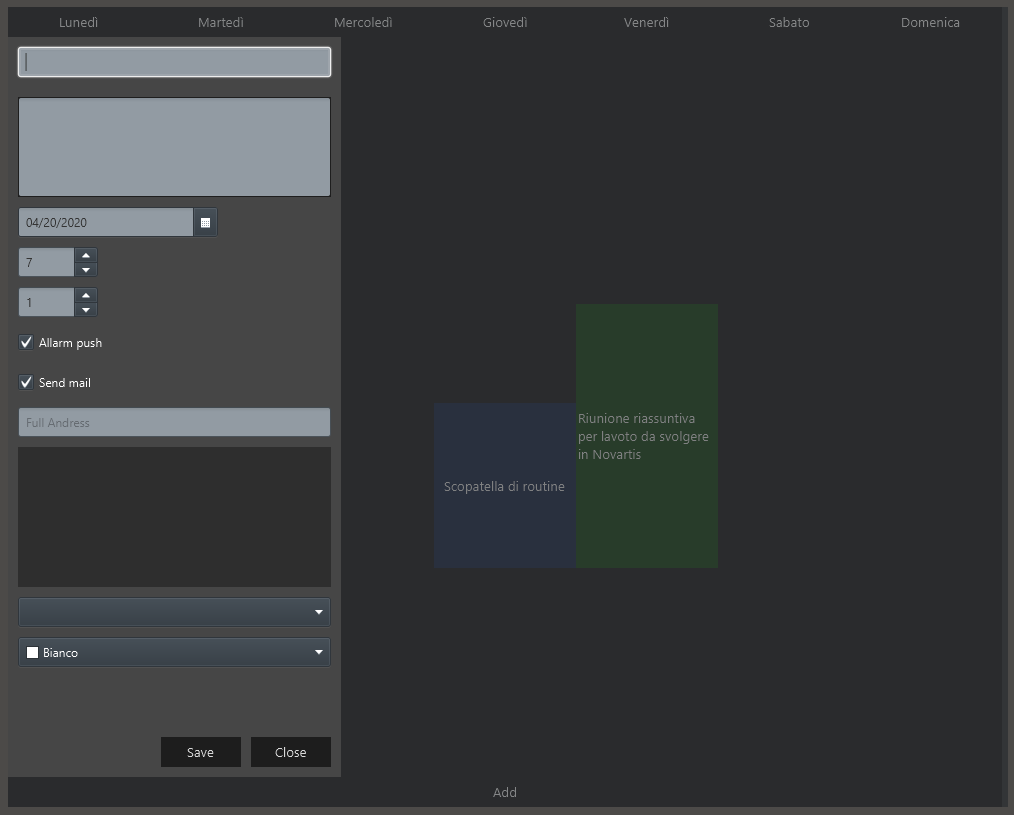
Task: Toggle the Allarm push checkbox
Action: (x=26, y=342)
